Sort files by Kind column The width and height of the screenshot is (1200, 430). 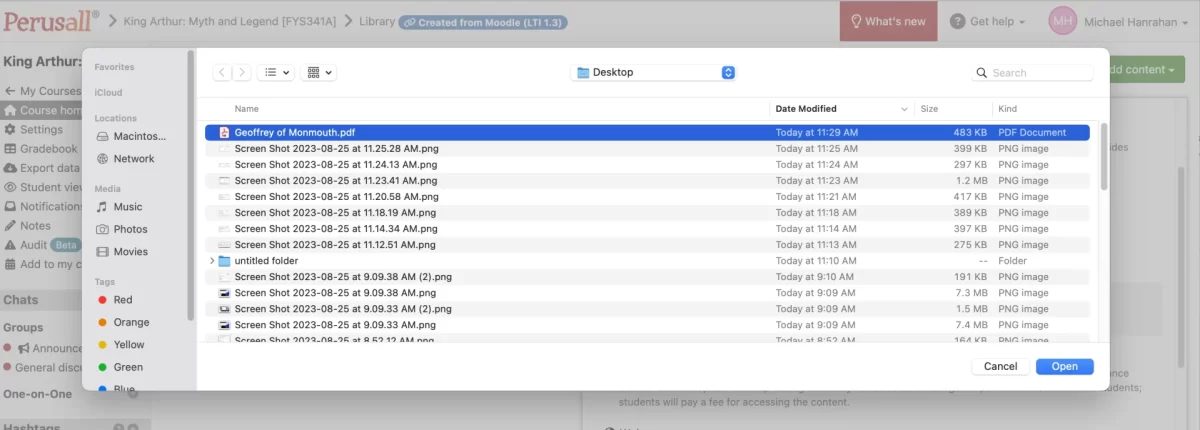click(1006, 108)
